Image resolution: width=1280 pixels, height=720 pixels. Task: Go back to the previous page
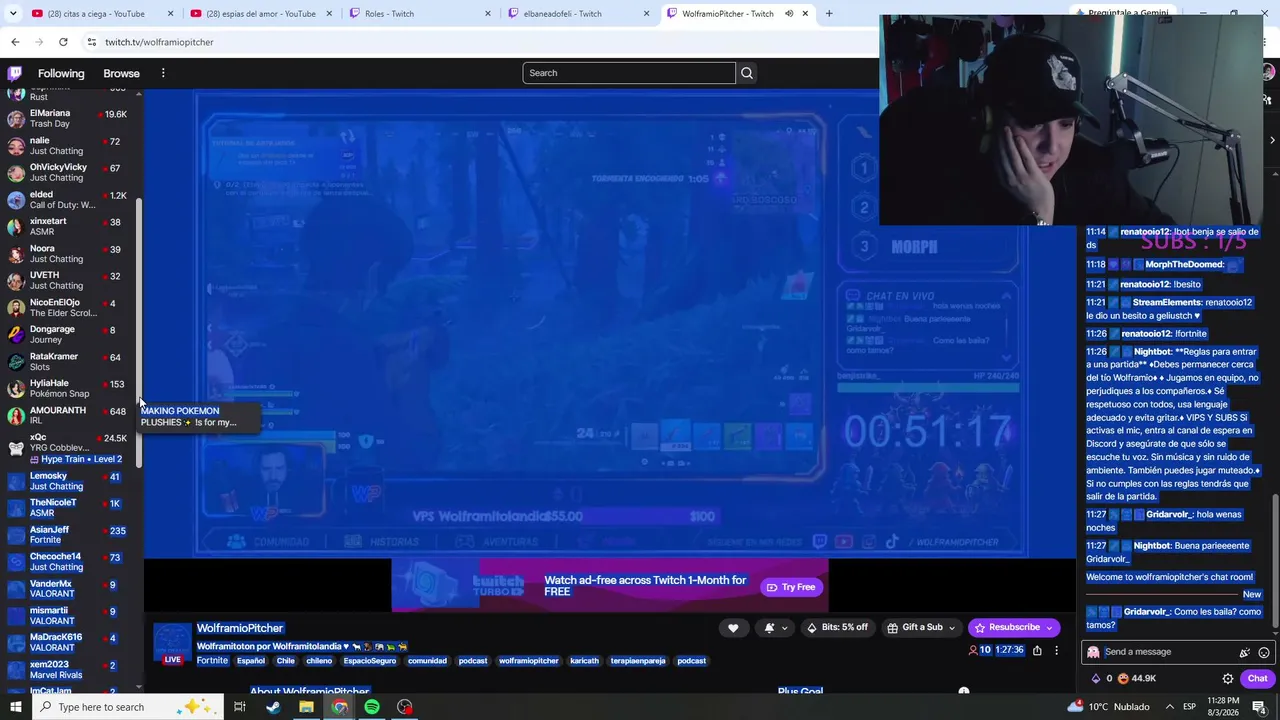pos(15,42)
